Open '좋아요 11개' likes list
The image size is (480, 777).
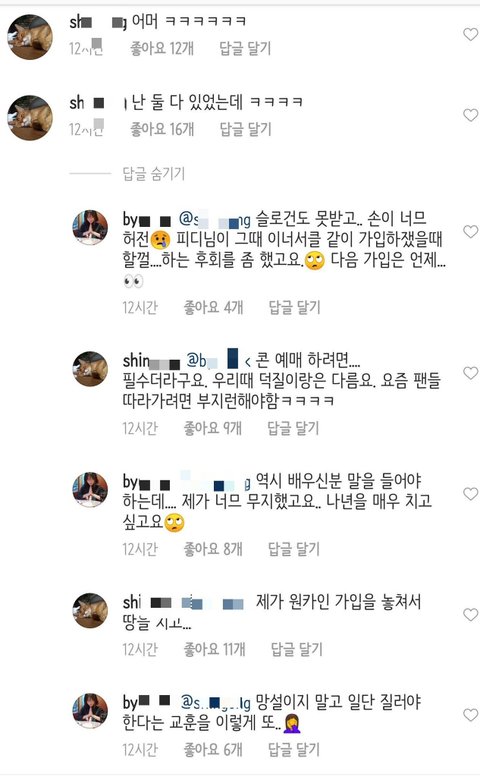click(214, 649)
